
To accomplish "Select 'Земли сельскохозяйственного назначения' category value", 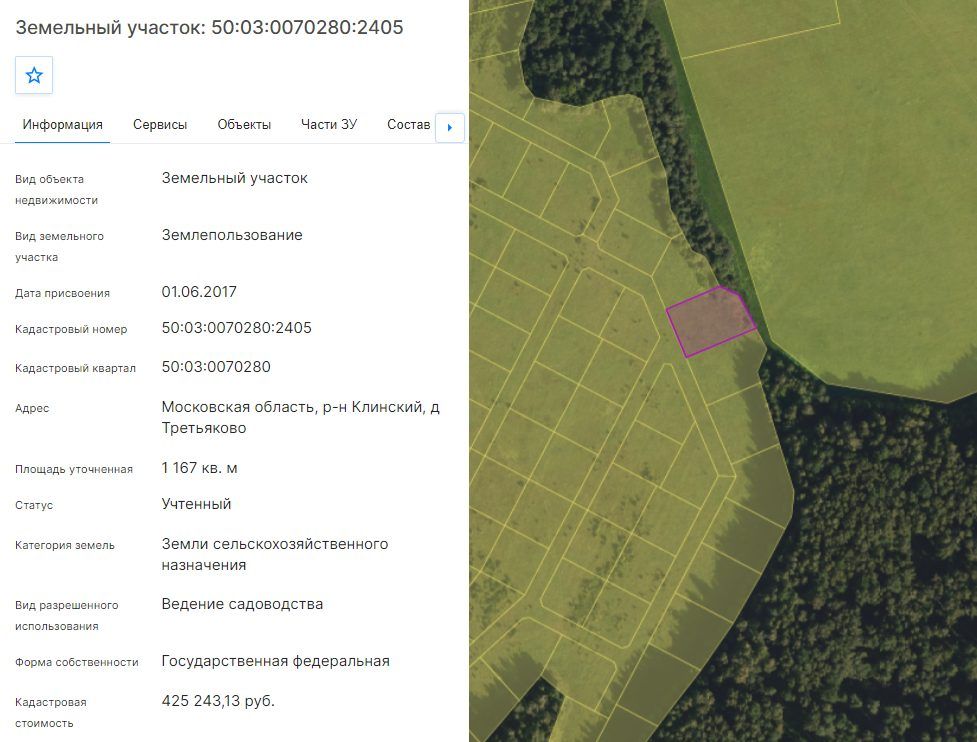I will [275, 554].
